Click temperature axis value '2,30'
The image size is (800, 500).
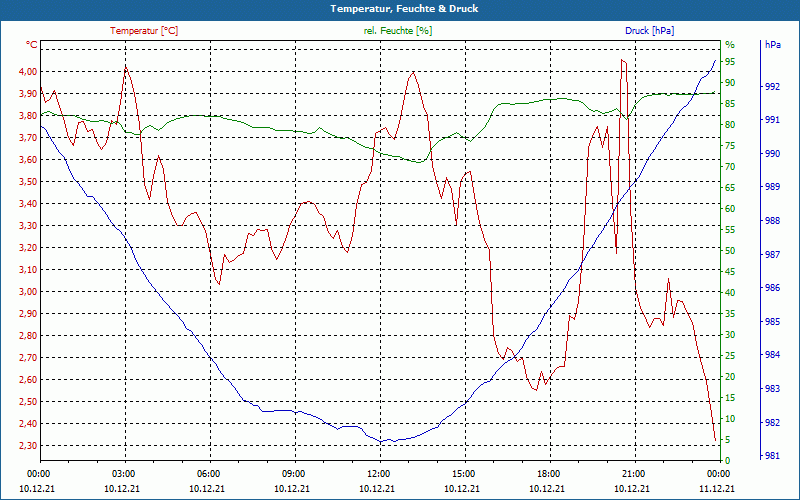point(28,445)
